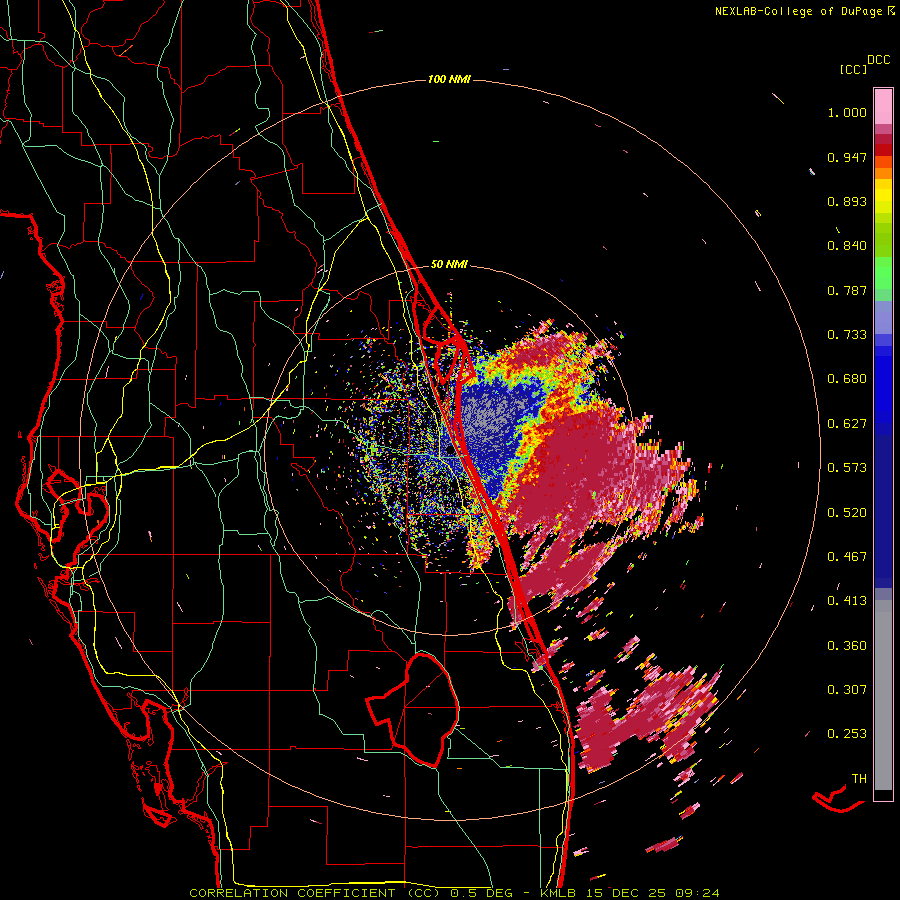Click the pink top segment of the colorbar
Image resolution: width=900 pixels, height=900 pixels.
(883, 106)
